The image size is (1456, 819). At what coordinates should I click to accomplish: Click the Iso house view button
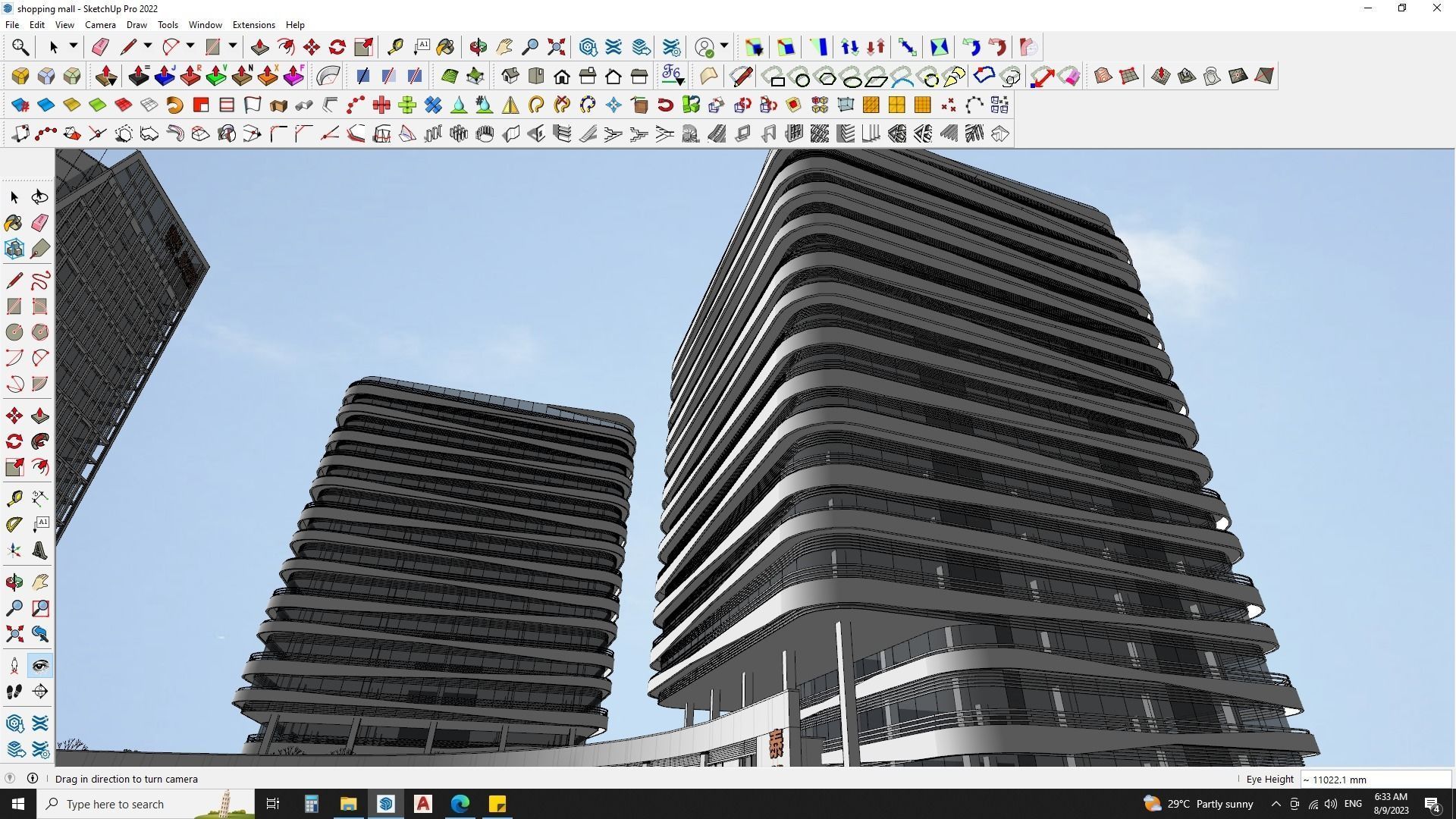coord(510,76)
